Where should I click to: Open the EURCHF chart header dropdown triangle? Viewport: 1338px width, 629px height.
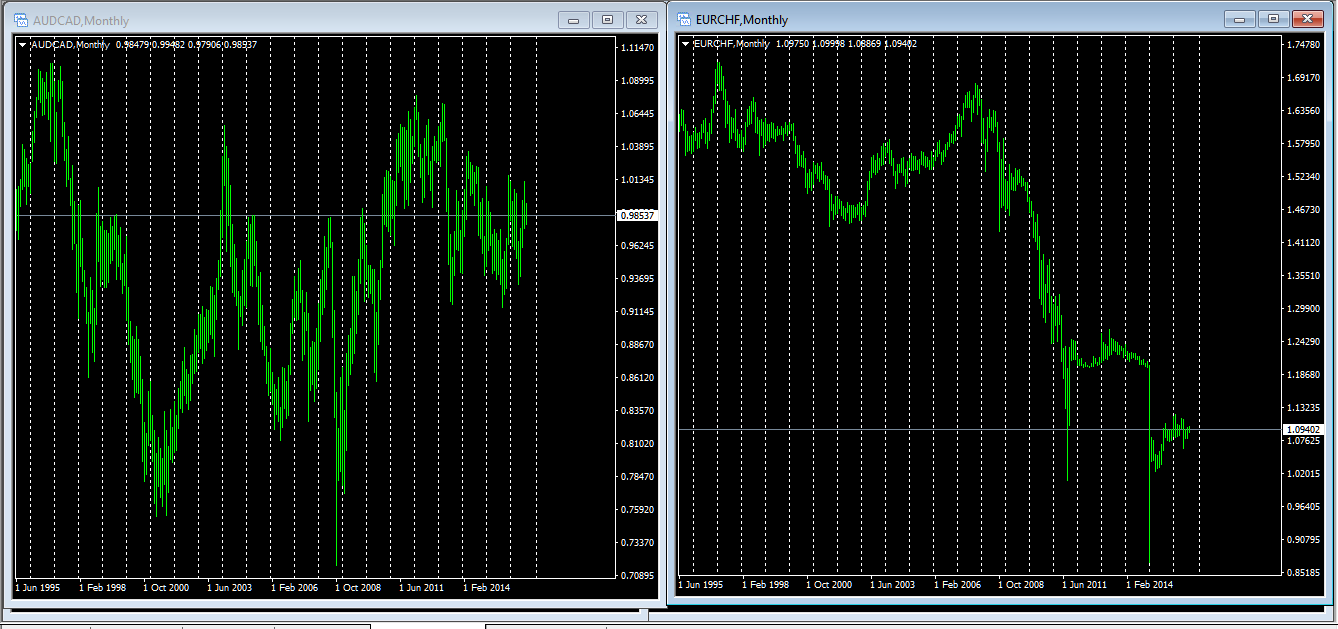click(685, 43)
